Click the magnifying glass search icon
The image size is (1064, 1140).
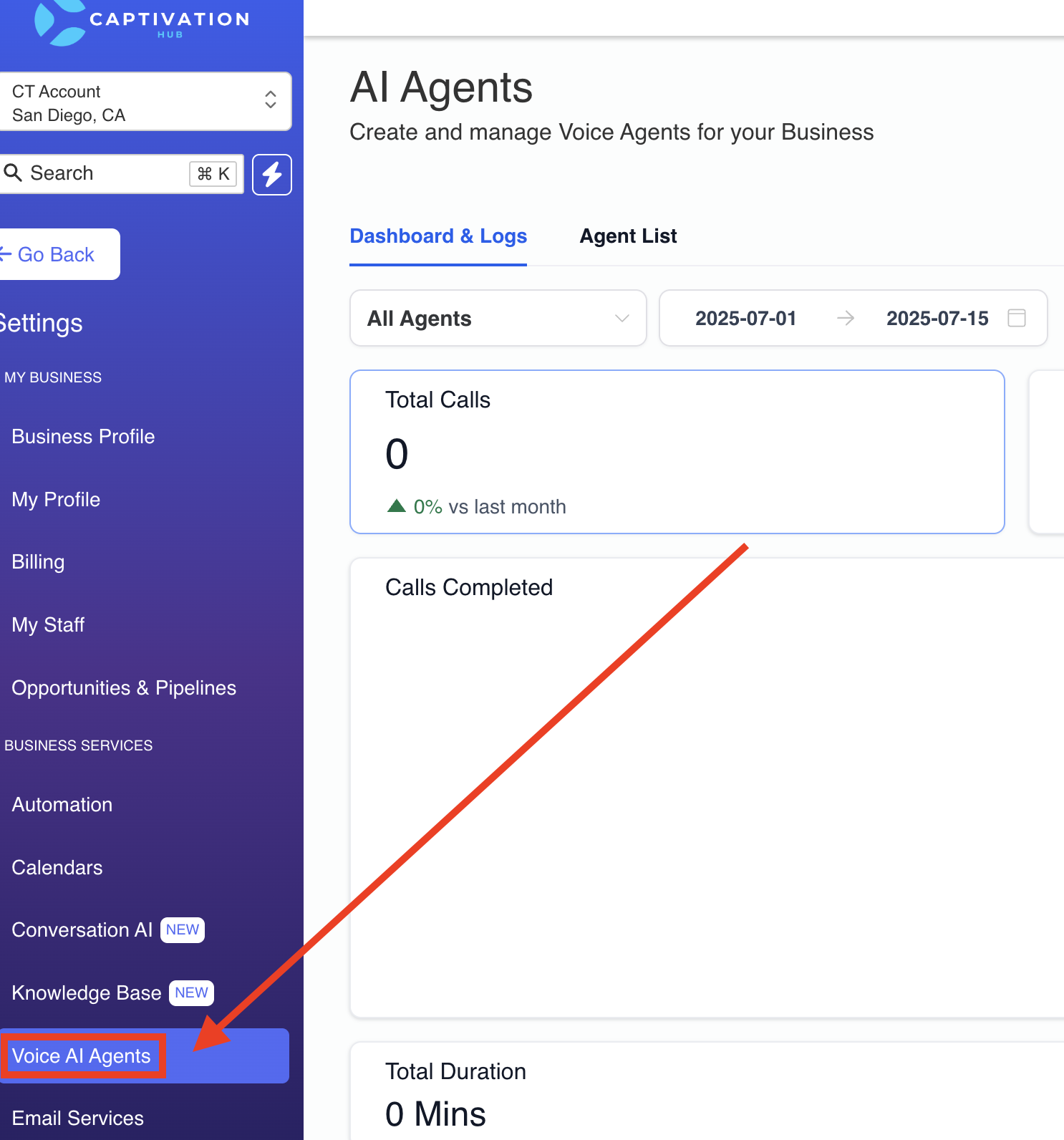[x=13, y=173]
